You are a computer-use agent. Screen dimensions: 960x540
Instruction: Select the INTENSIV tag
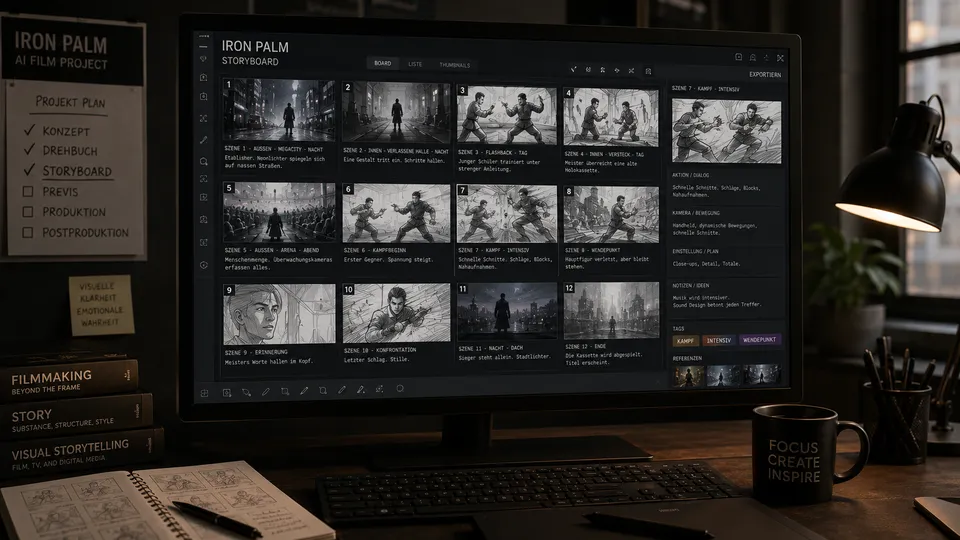click(719, 340)
